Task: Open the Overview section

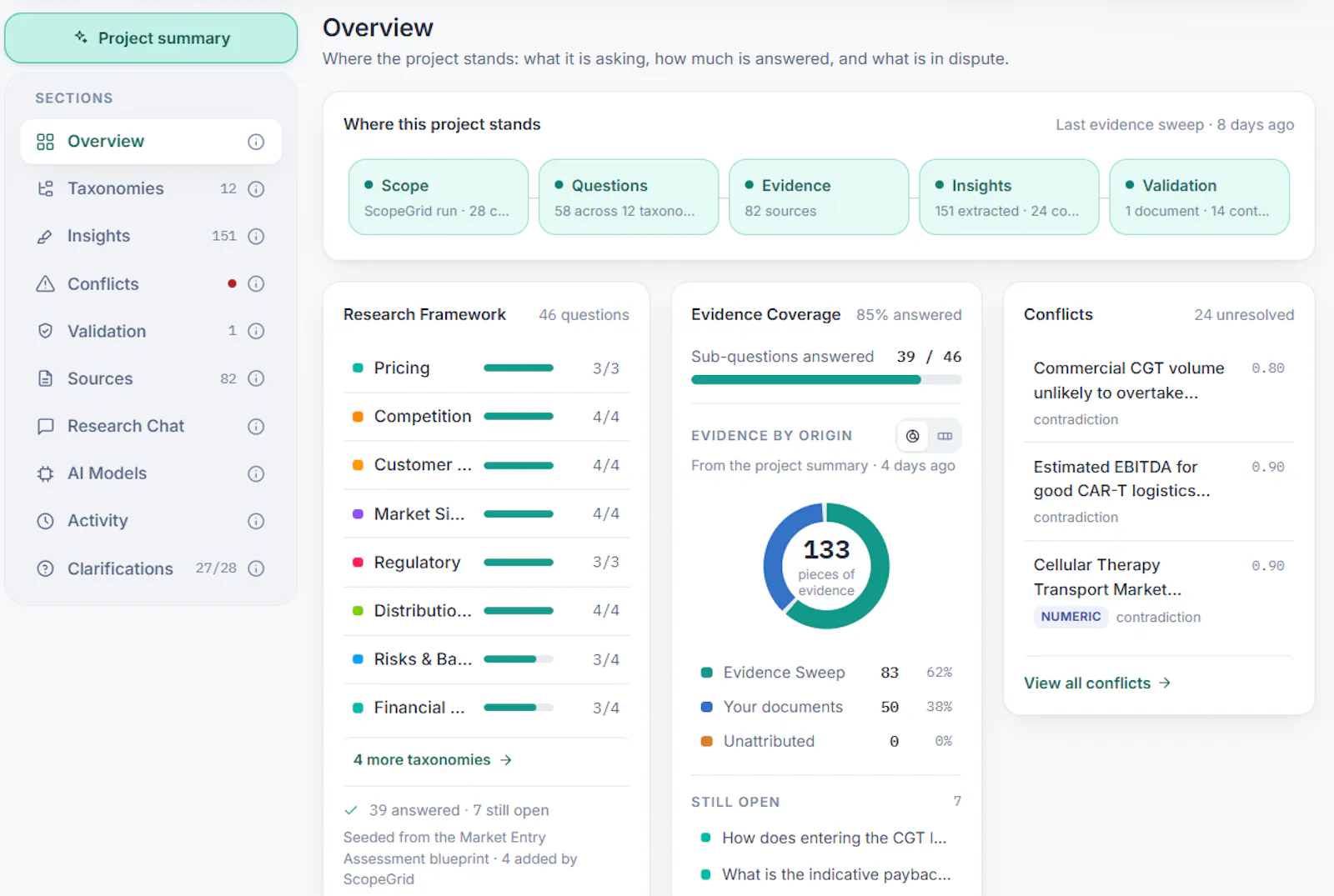Action: [151, 142]
